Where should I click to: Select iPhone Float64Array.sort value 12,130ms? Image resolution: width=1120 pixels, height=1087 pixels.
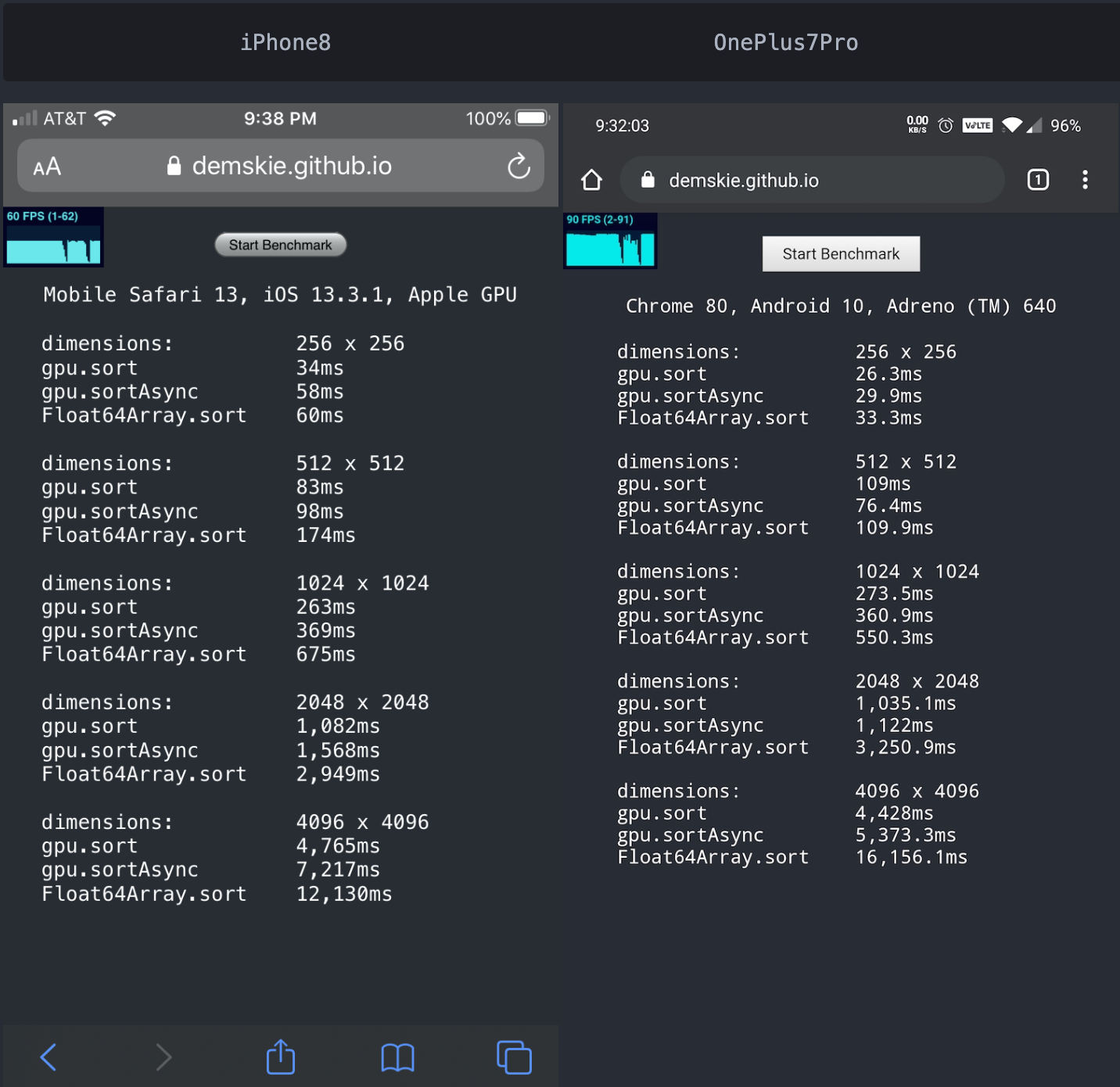344,894
